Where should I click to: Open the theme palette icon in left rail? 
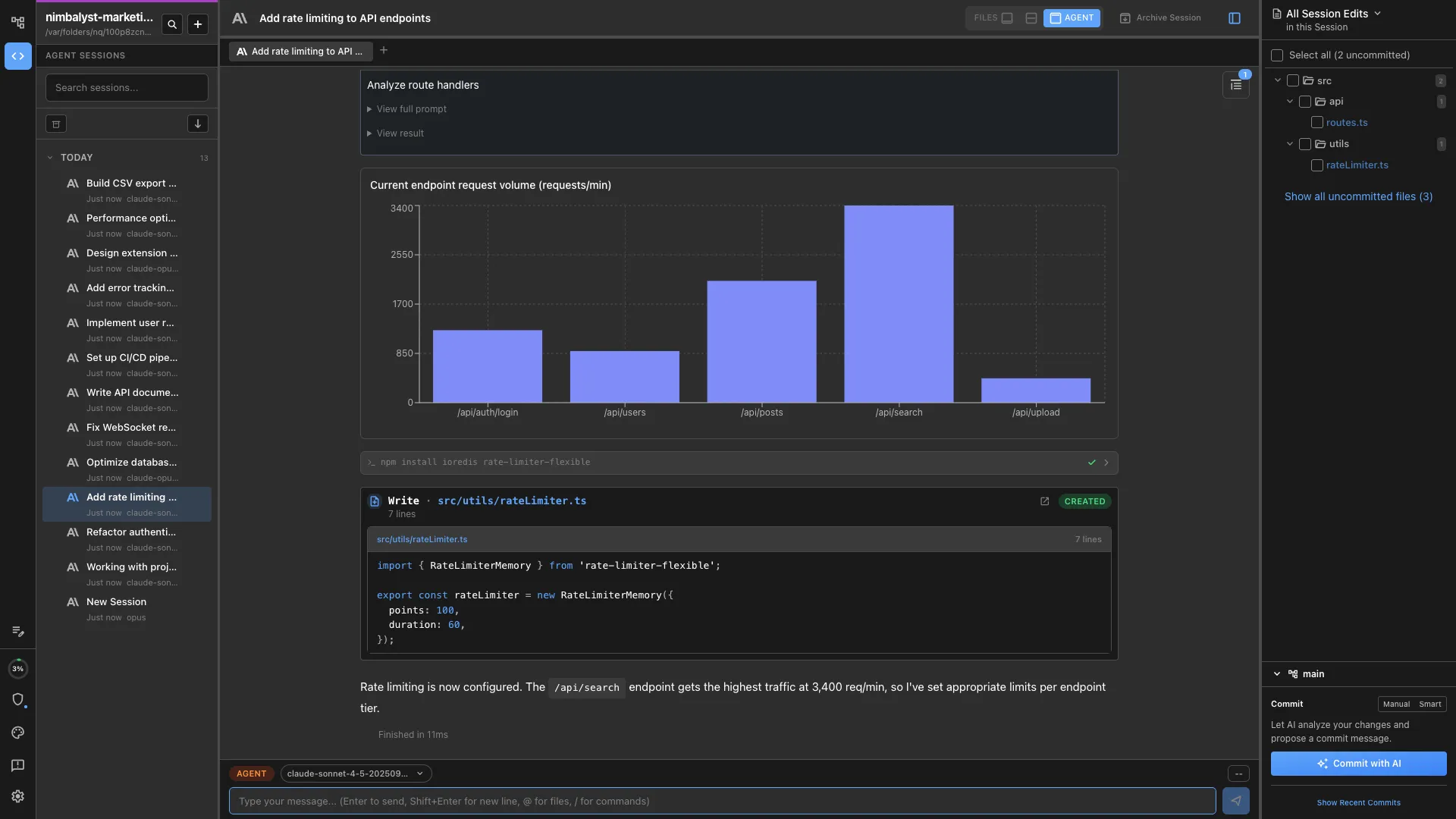(x=18, y=733)
